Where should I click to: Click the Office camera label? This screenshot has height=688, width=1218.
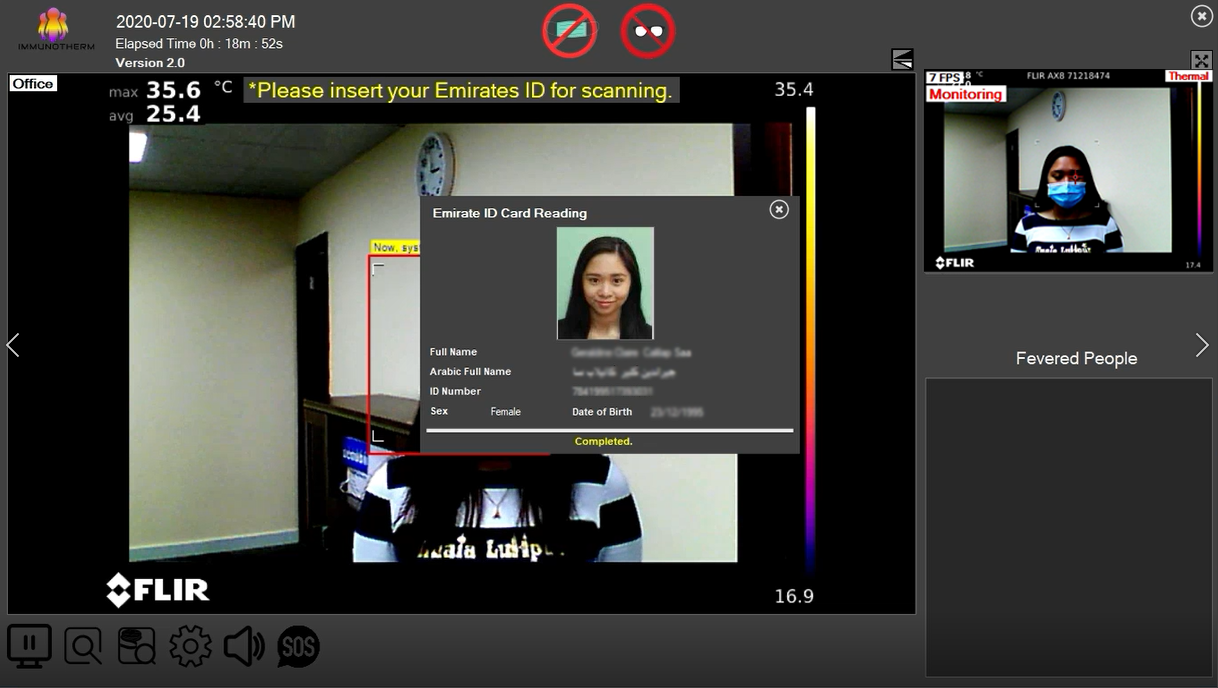click(x=33, y=84)
